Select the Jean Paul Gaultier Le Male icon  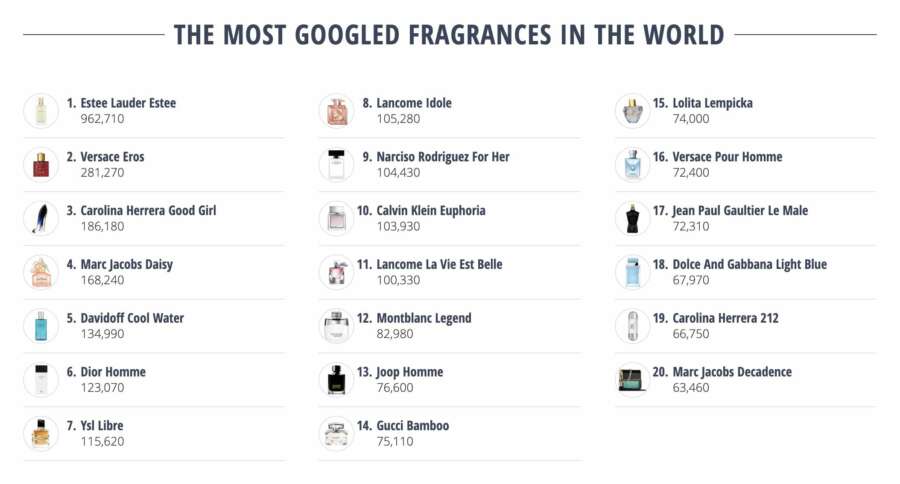coord(632,218)
